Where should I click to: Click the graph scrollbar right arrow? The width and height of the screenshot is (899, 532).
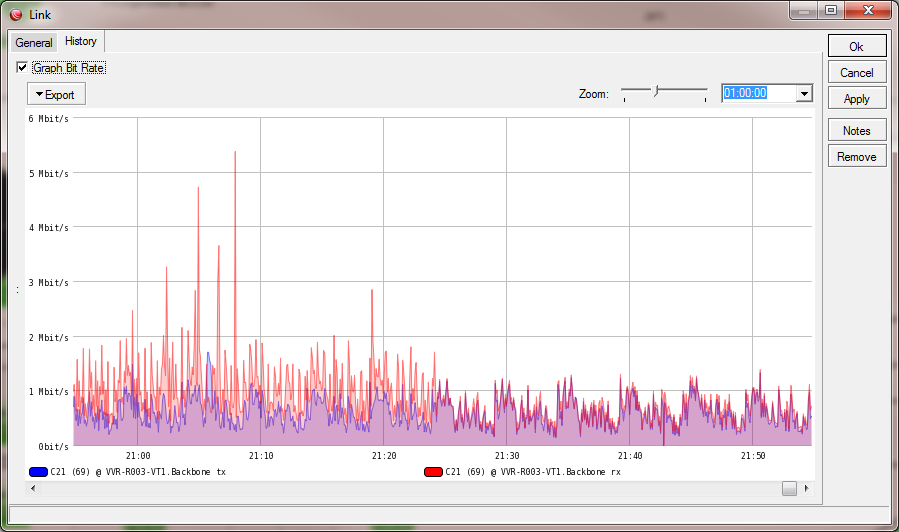pos(807,488)
